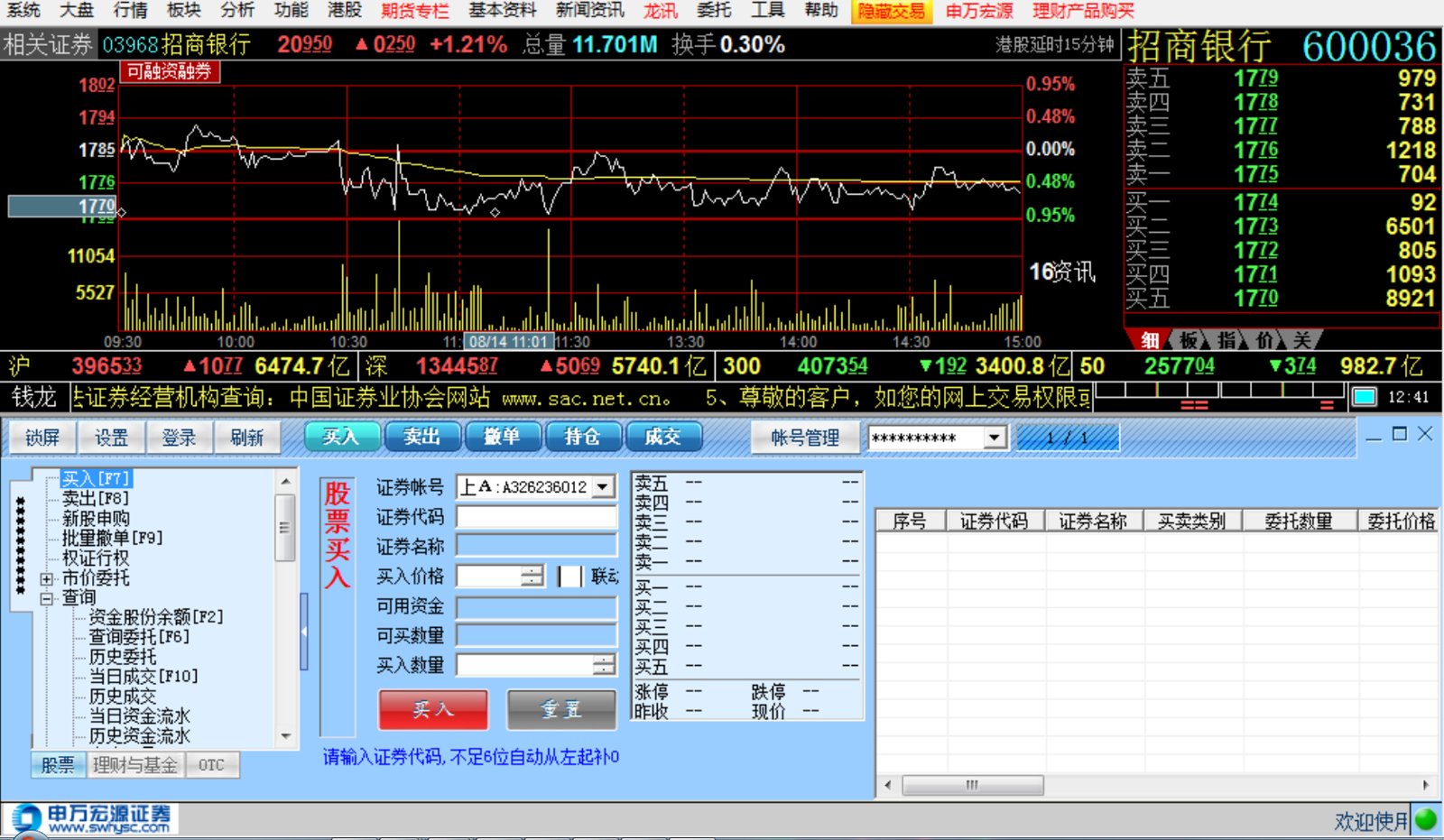The height and width of the screenshot is (840, 1444).
Task: Reset the order form with 重置
Action: 560,710
